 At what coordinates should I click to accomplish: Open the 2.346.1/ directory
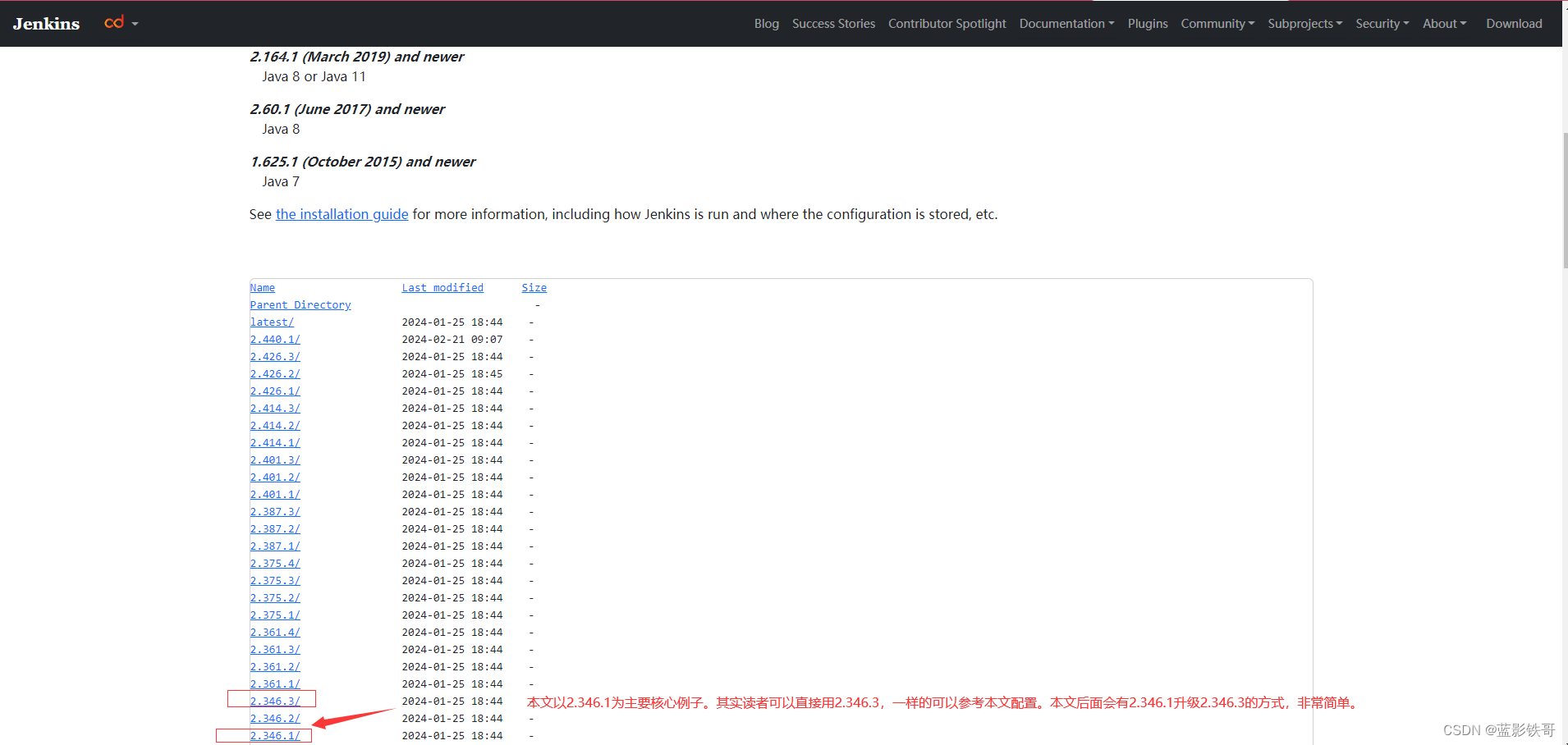point(275,736)
